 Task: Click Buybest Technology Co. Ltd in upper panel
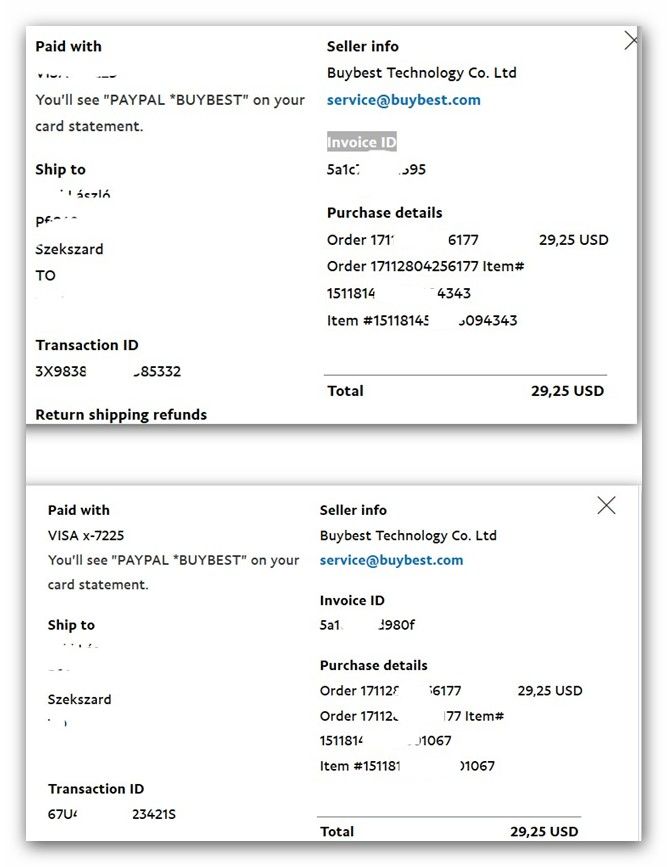tap(421, 73)
